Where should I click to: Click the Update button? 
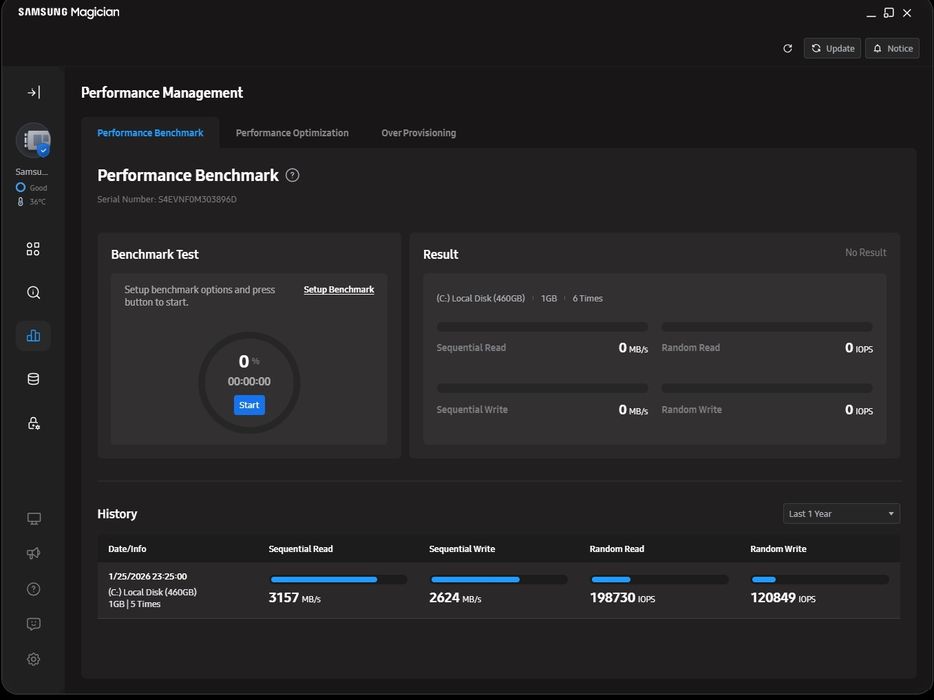pyautogui.click(x=832, y=48)
